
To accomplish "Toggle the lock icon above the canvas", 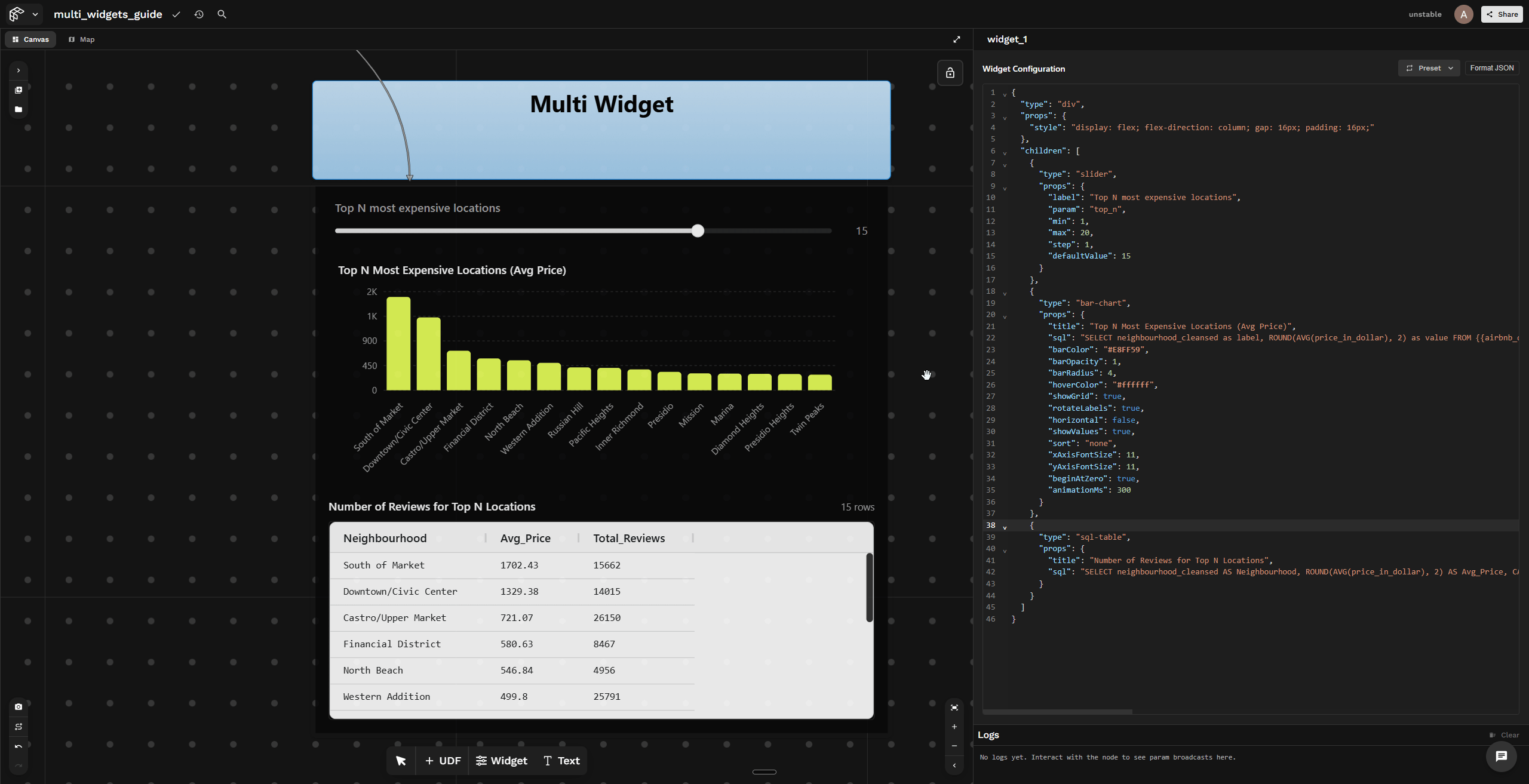I will 950,72.
